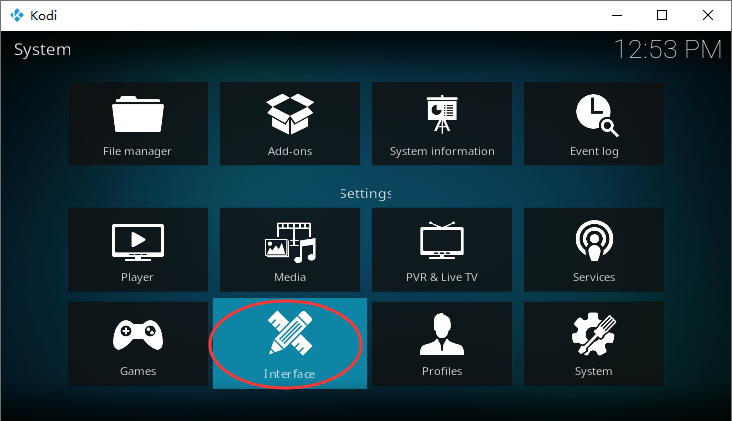Open Media settings
The image size is (732, 421).
[290, 250]
